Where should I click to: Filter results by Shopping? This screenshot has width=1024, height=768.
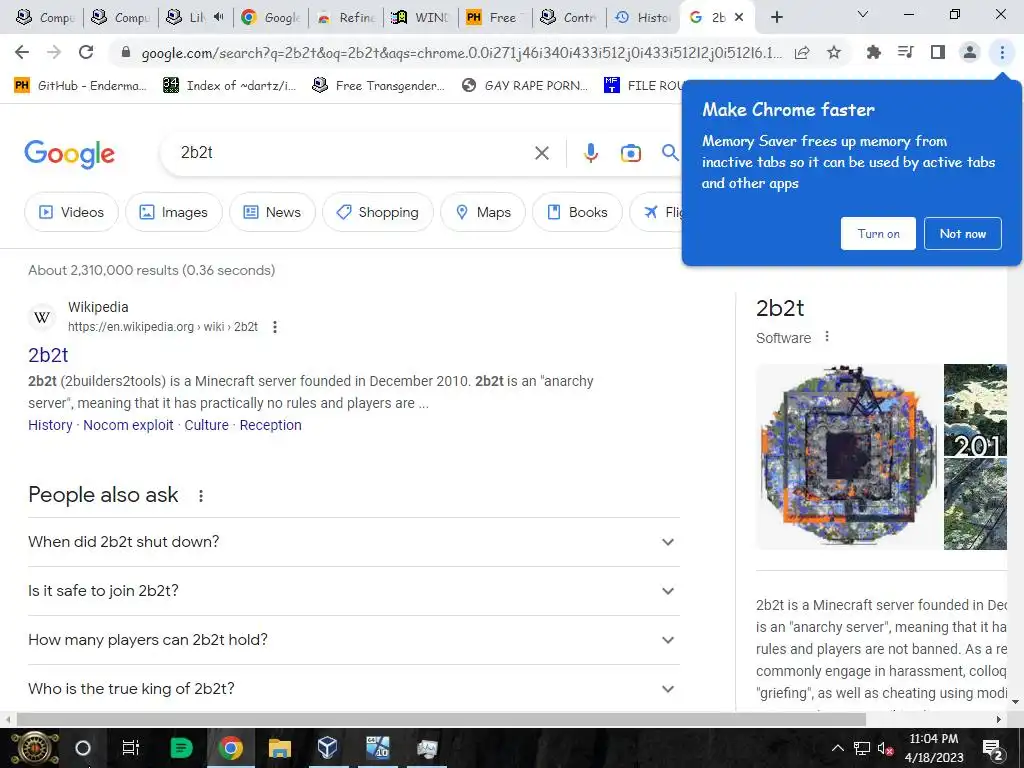click(x=377, y=212)
